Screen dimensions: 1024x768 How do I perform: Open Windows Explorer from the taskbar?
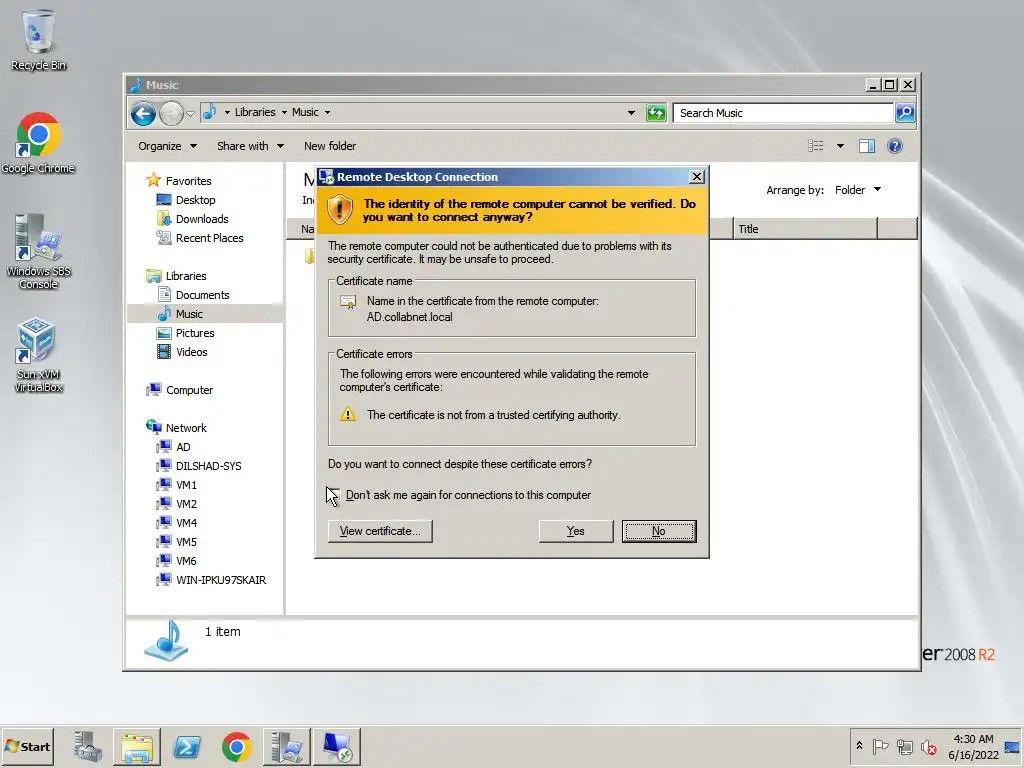coord(137,747)
